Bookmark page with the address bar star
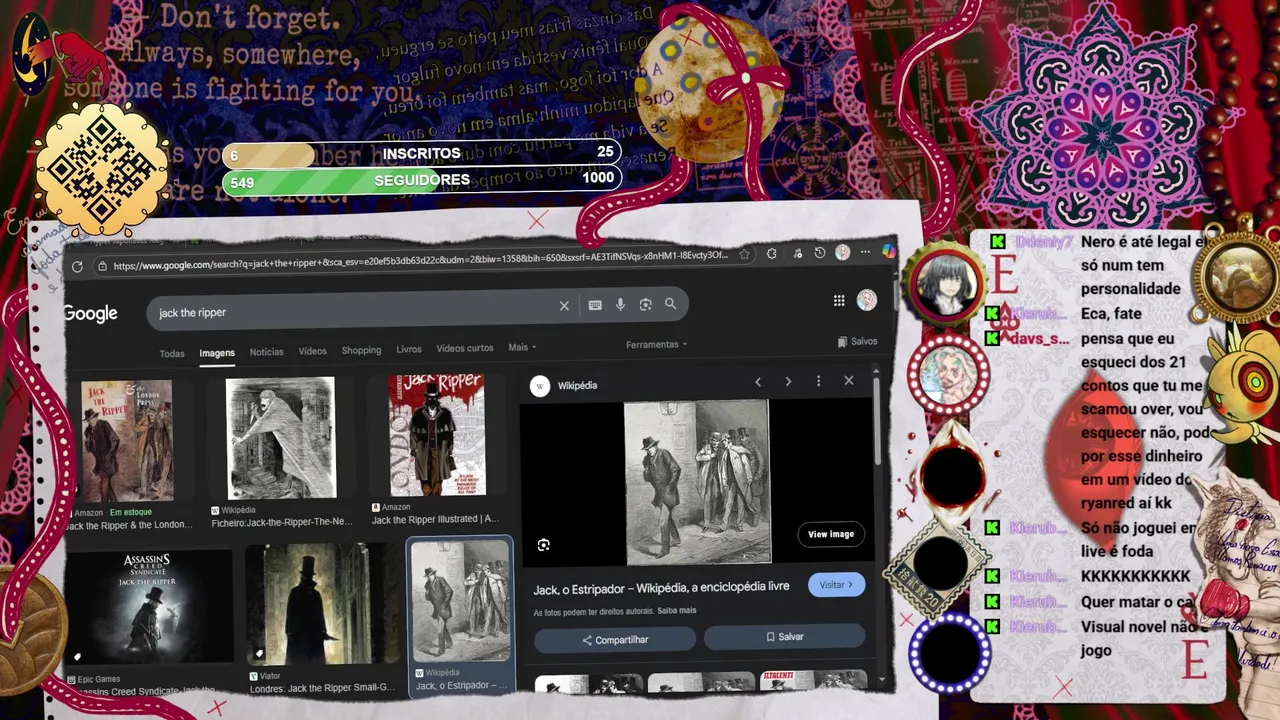1280x720 pixels. point(744,255)
